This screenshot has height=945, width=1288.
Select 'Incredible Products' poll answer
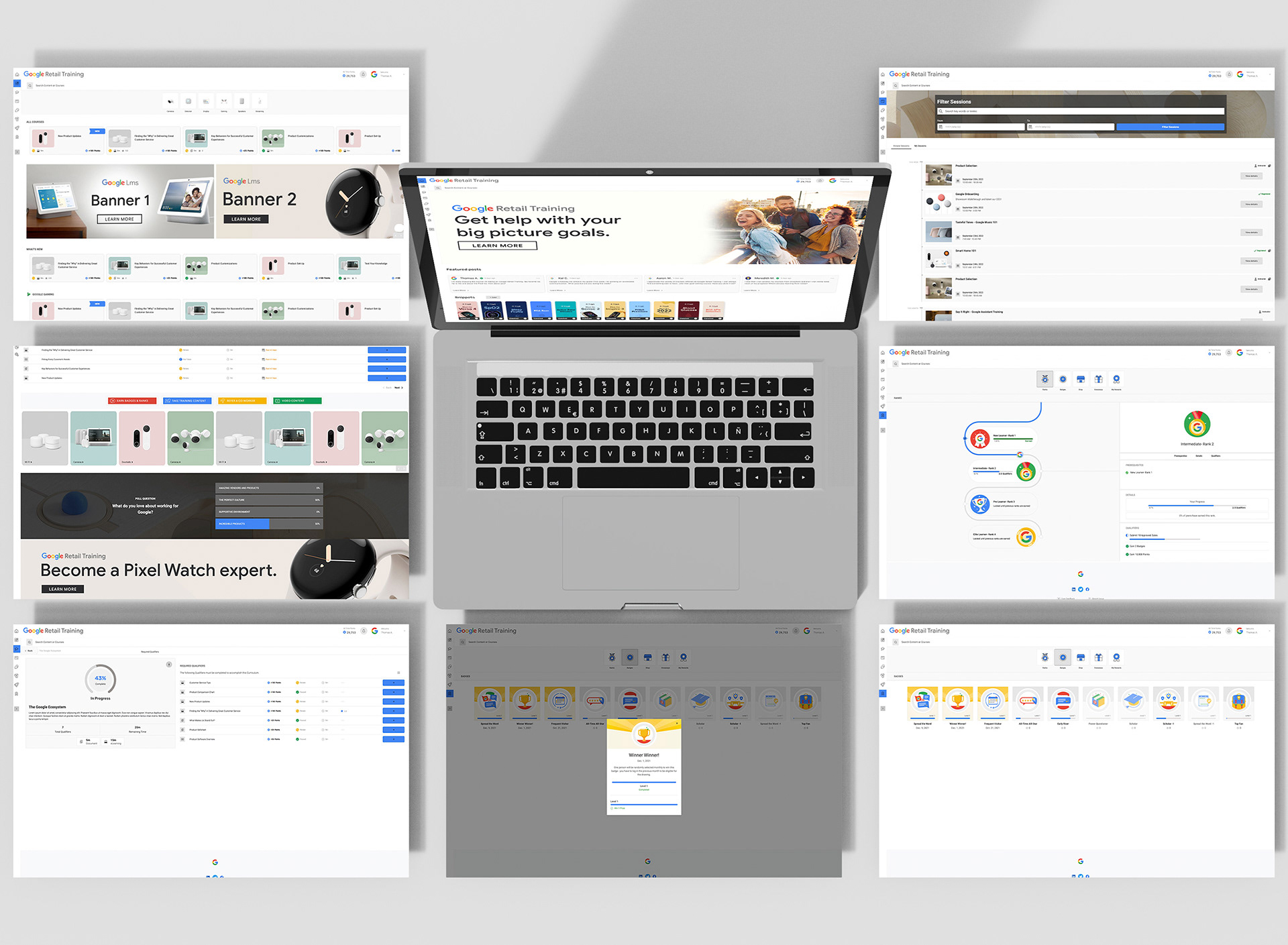[x=268, y=524]
